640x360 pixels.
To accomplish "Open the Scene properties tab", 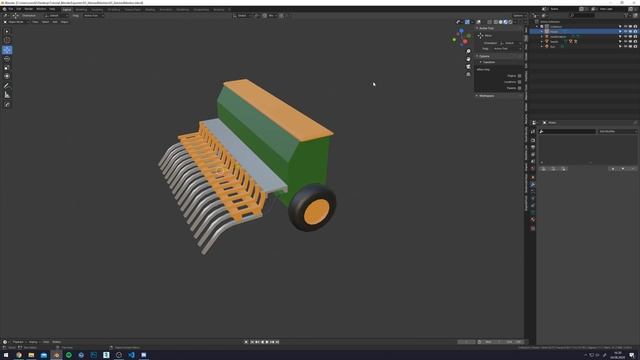I will (533, 162).
